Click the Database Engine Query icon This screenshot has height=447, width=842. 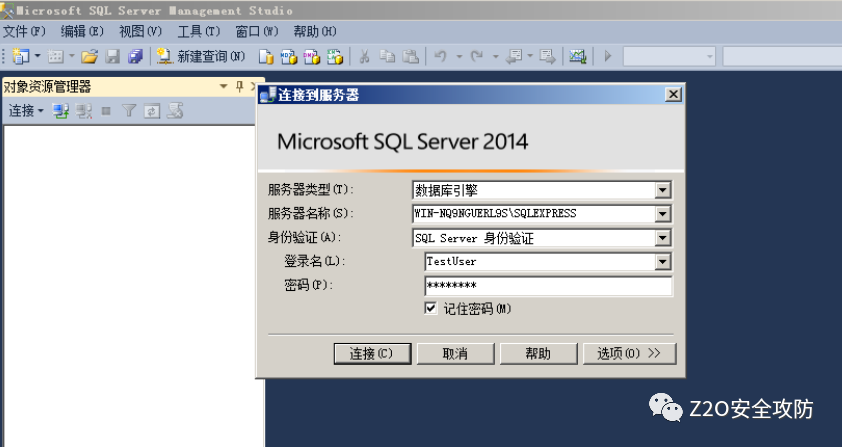coord(266,56)
